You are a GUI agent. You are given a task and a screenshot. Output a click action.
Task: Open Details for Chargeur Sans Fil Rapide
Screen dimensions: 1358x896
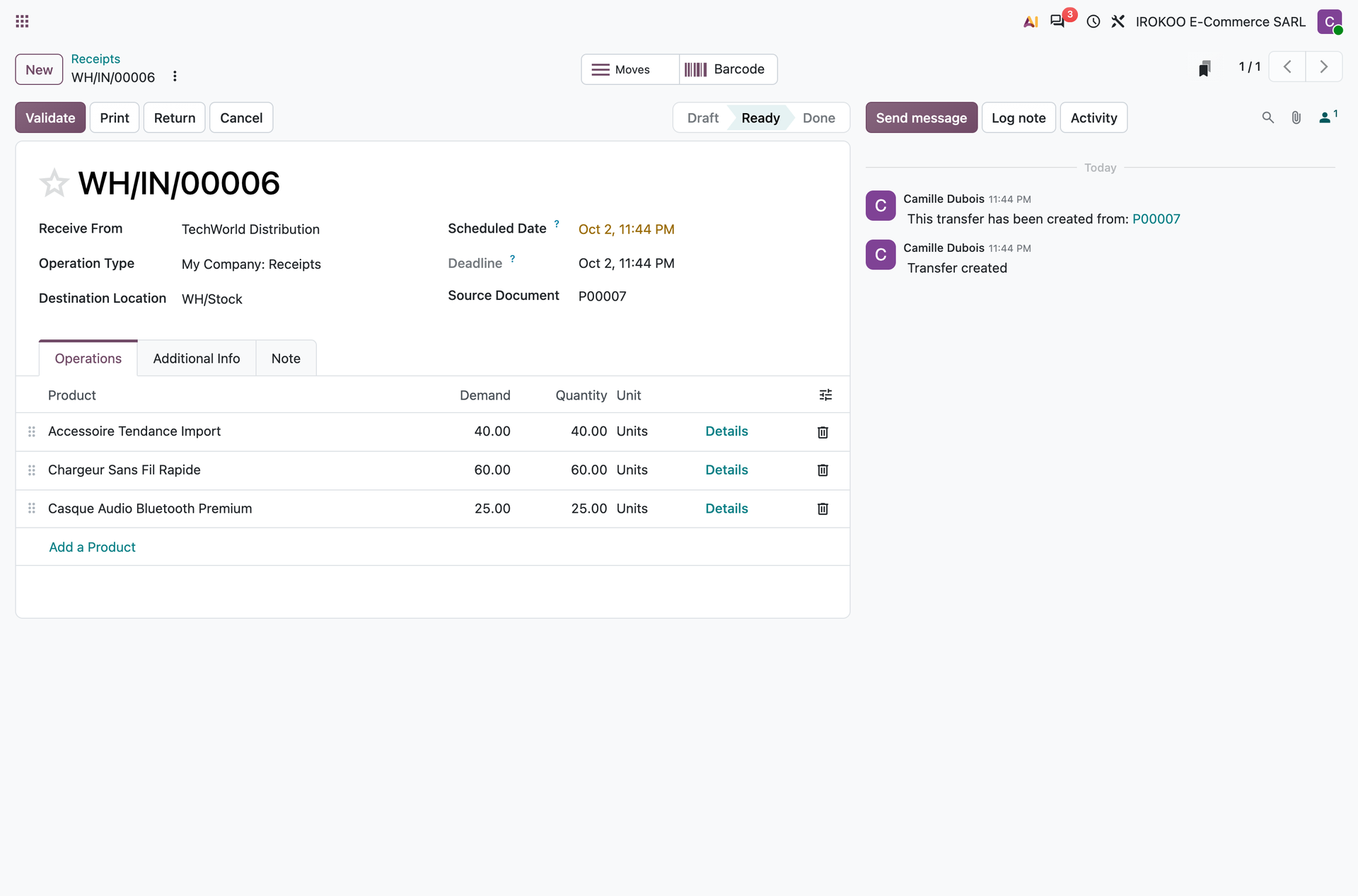[726, 470]
